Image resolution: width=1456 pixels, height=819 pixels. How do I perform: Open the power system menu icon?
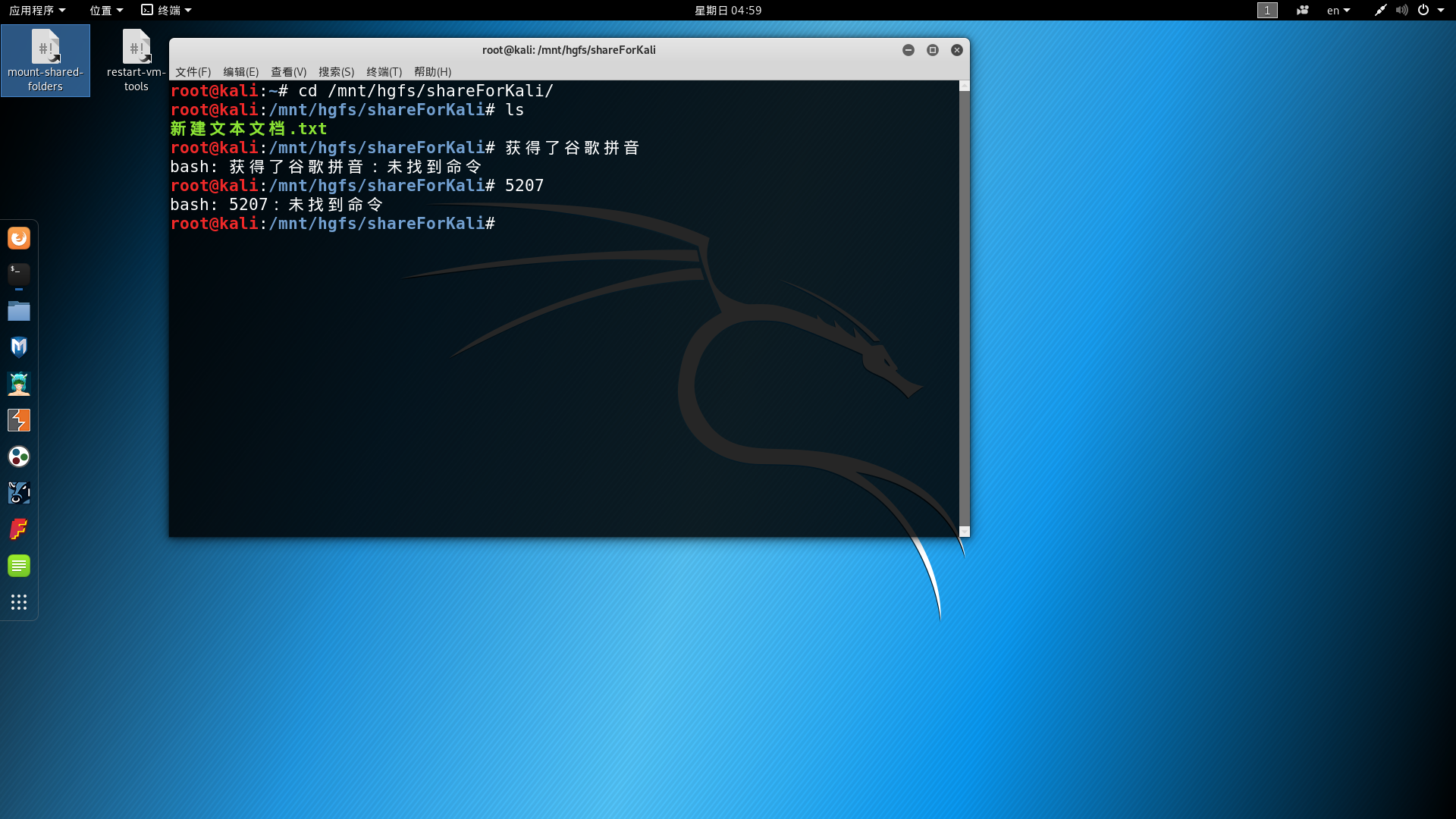(1423, 10)
